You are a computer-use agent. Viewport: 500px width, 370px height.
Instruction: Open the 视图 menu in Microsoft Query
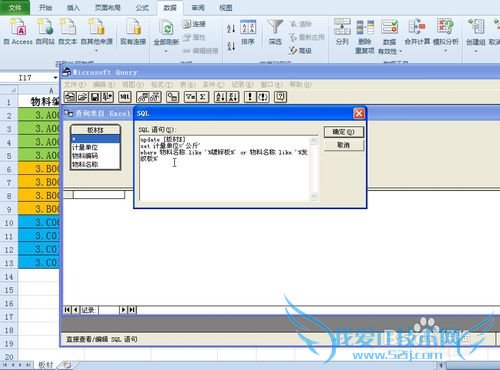click(x=133, y=85)
